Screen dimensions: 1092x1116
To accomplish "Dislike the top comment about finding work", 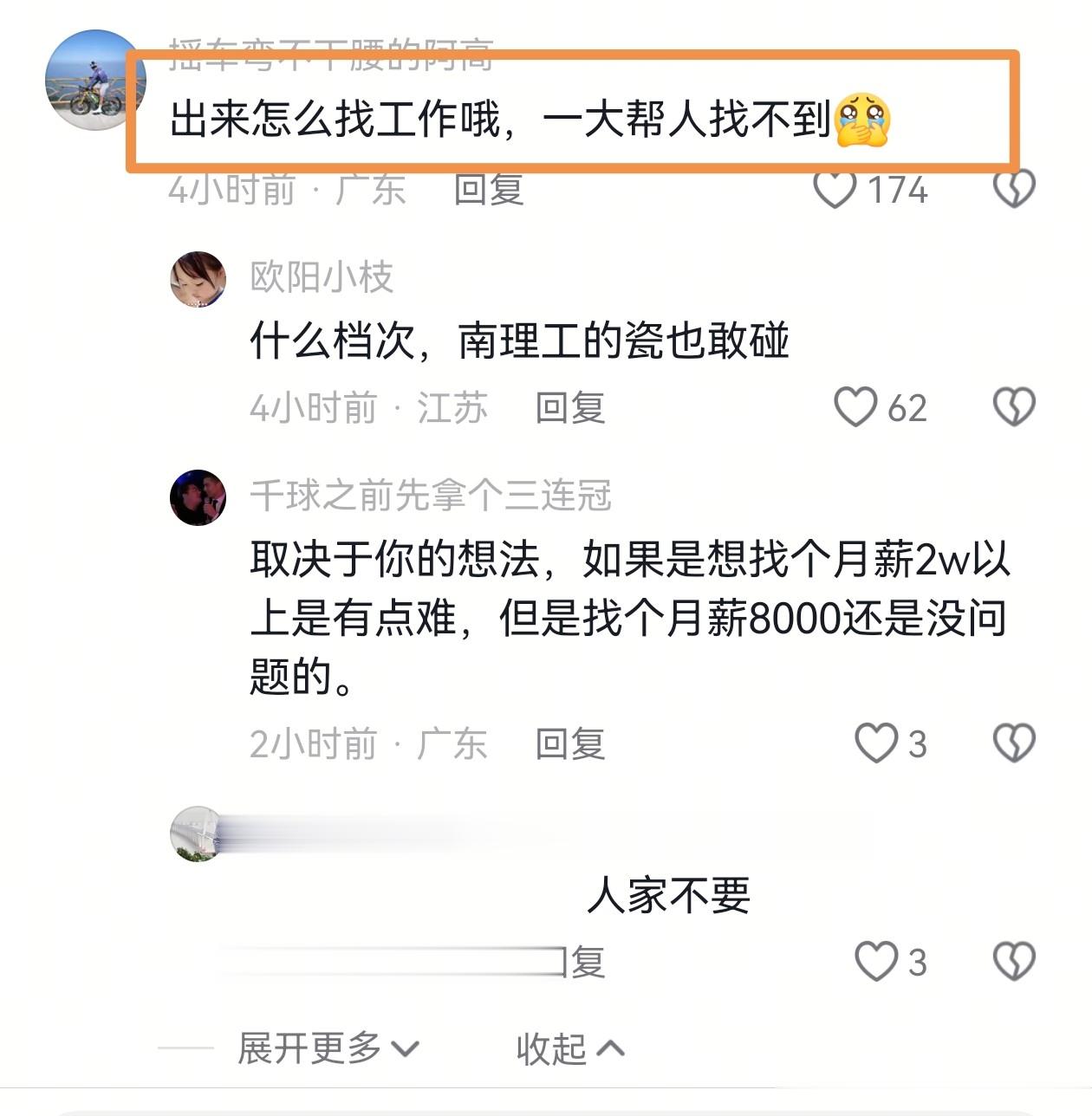I will pos(1014,189).
